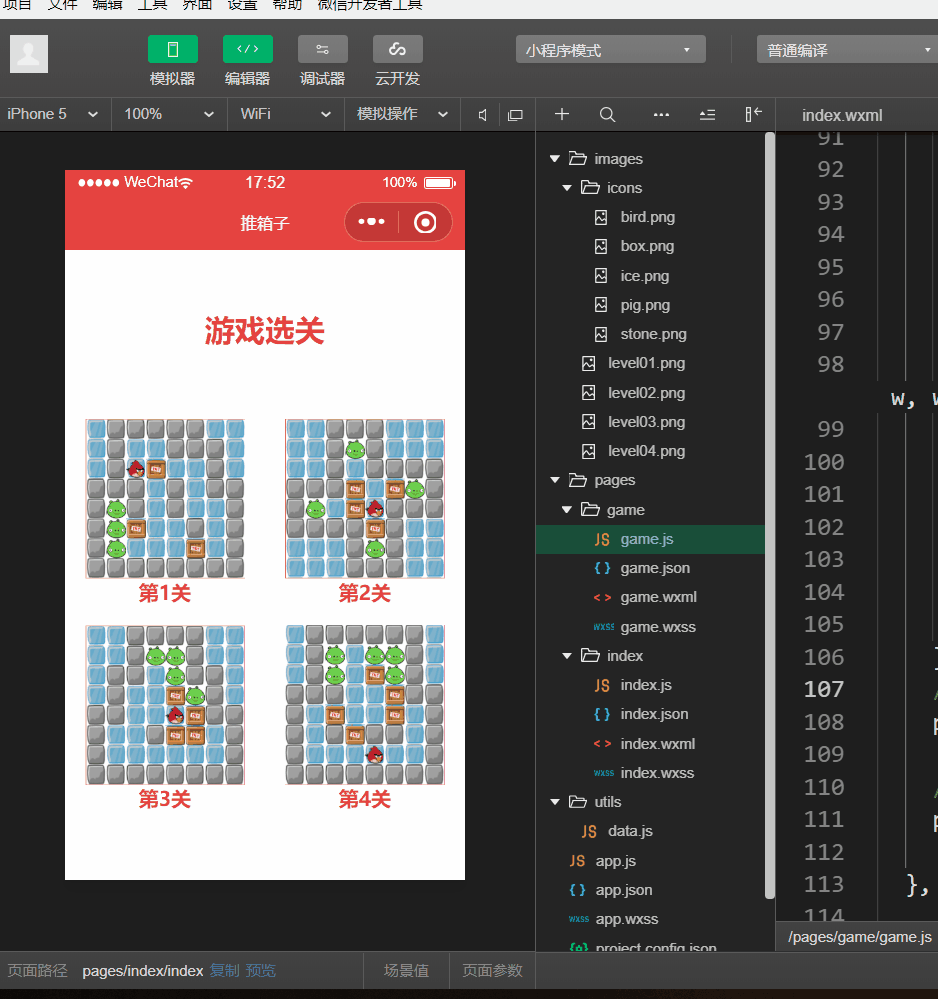
Task: Click line number 107 in editor
Action: tap(823, 689)
